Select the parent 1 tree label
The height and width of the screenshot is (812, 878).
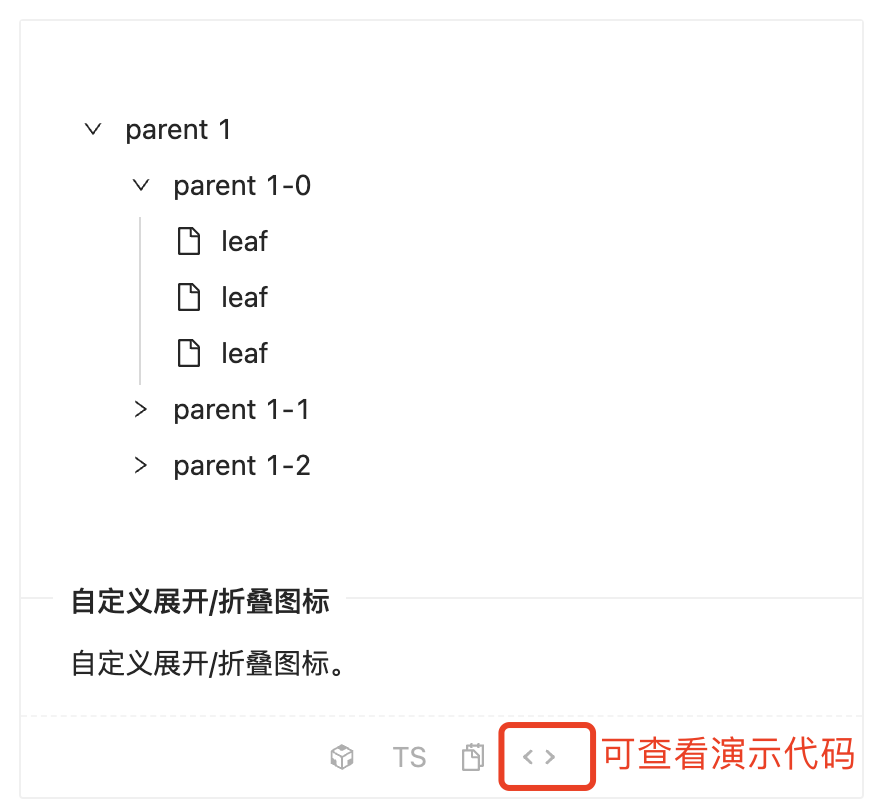[x=178, y=130]
